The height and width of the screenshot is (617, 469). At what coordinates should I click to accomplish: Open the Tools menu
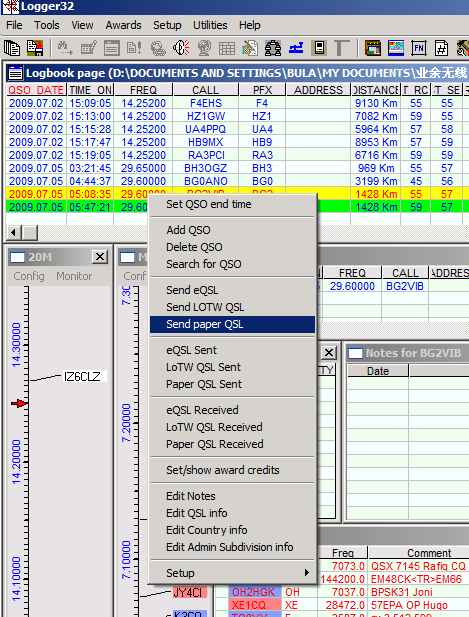(47, 25)
